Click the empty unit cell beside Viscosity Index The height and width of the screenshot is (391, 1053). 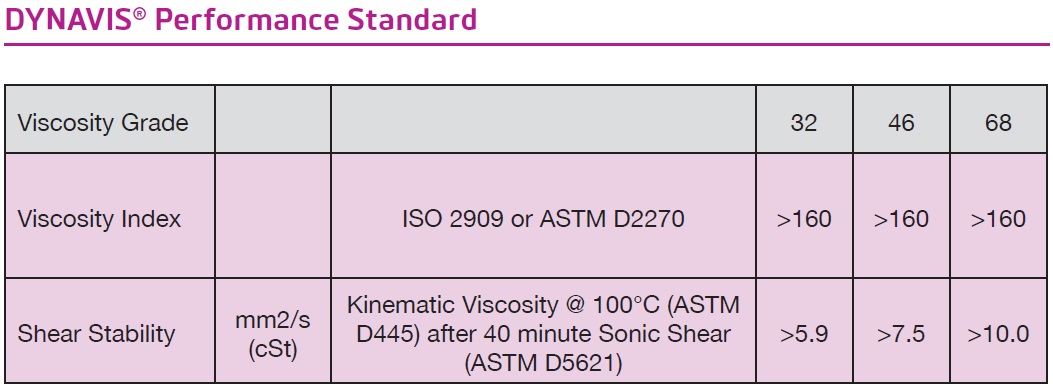coord(273,215)
